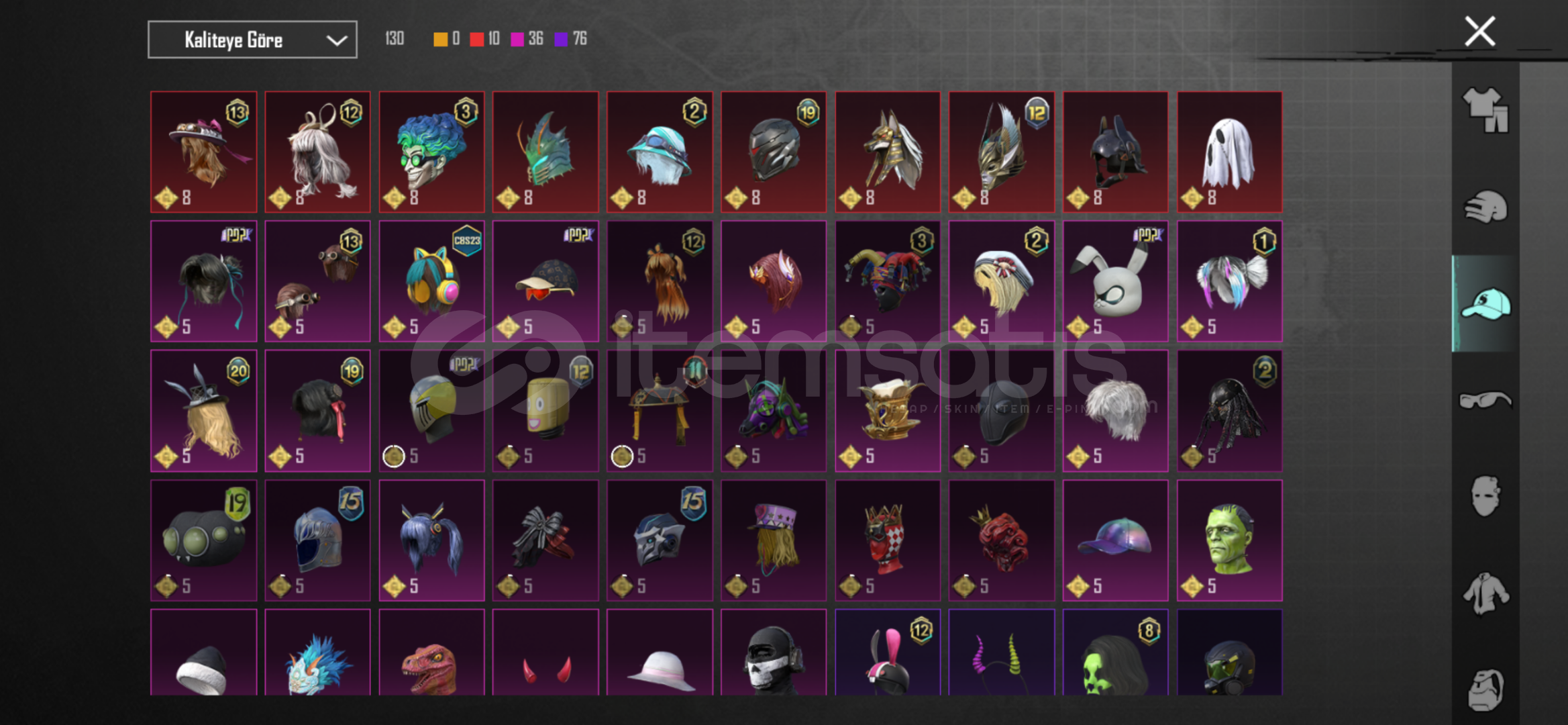Choose the white bunny mask item
1568x725 pixels.
(x=1115, y=281)
